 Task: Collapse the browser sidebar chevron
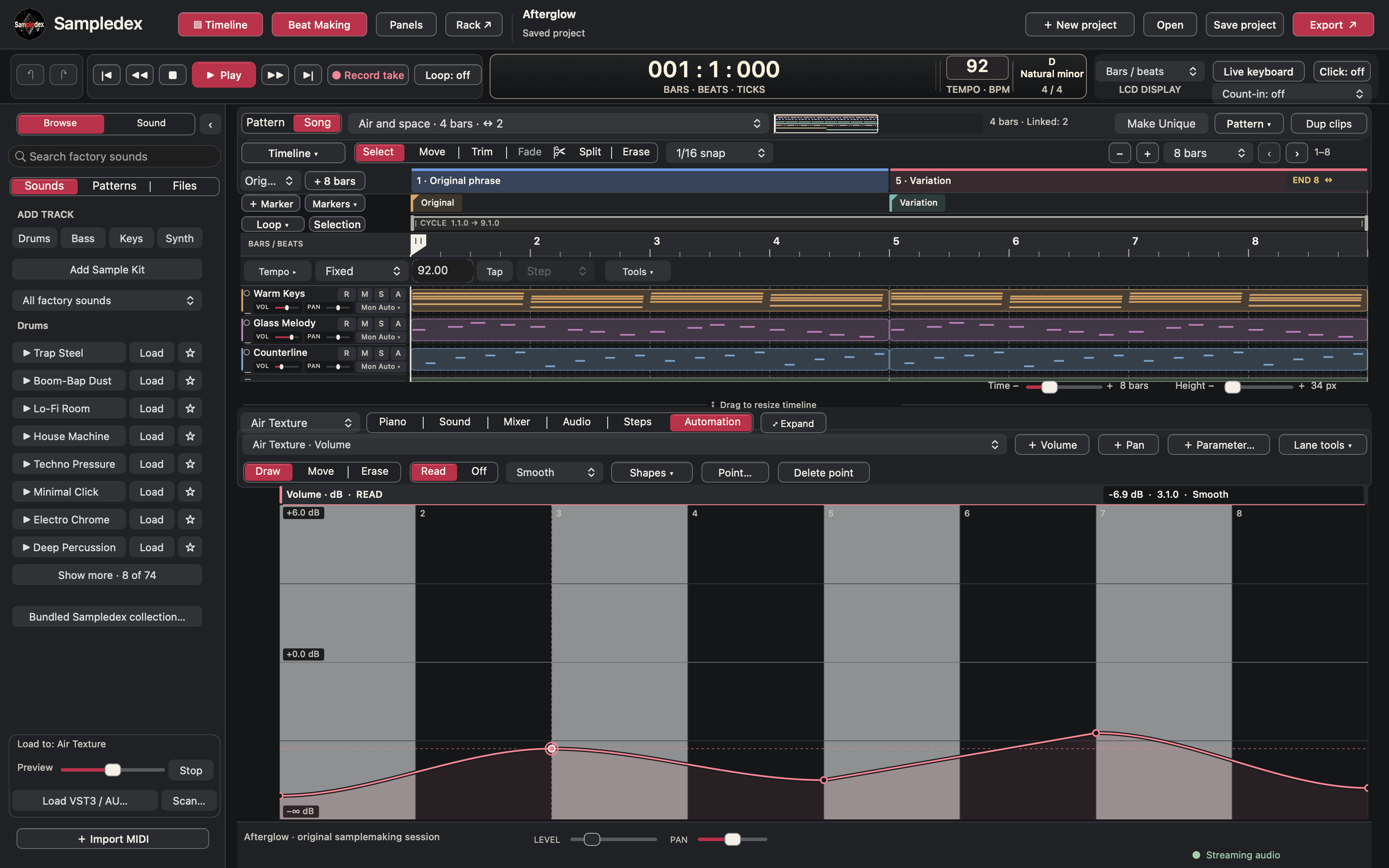coord(211,124)
